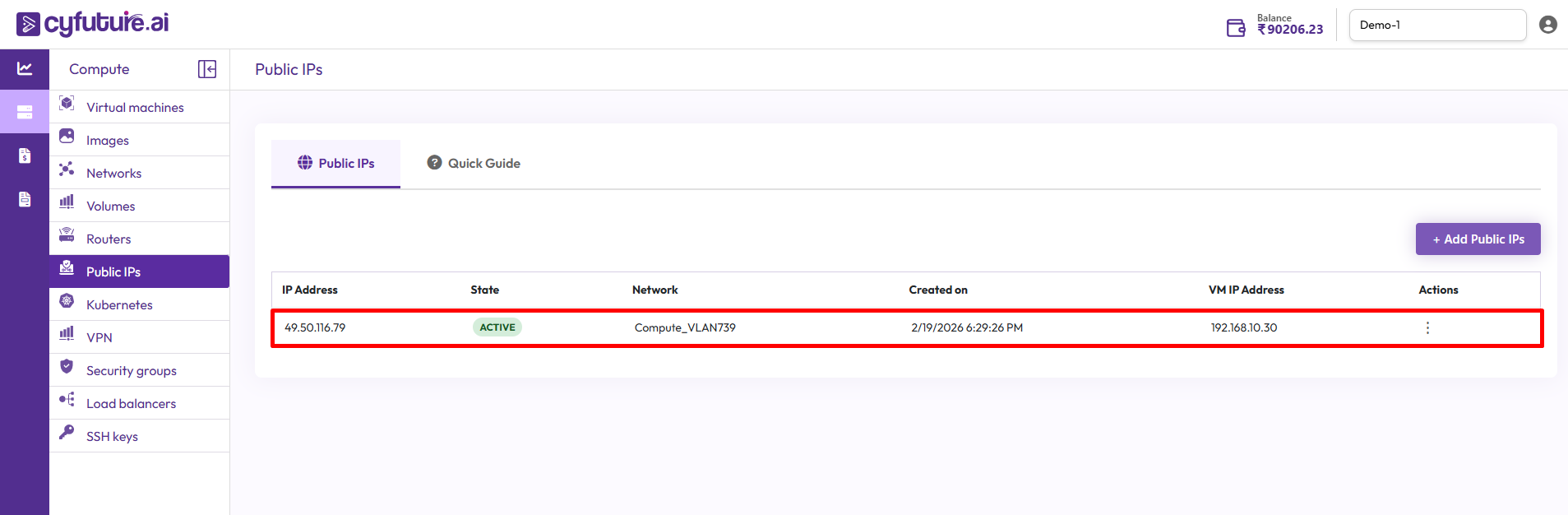Image resolution: width=1568 pixels, height=515 pixels.
Task: Open the SSH keys page
Action: pyautogui.click(x=112, y=436)
